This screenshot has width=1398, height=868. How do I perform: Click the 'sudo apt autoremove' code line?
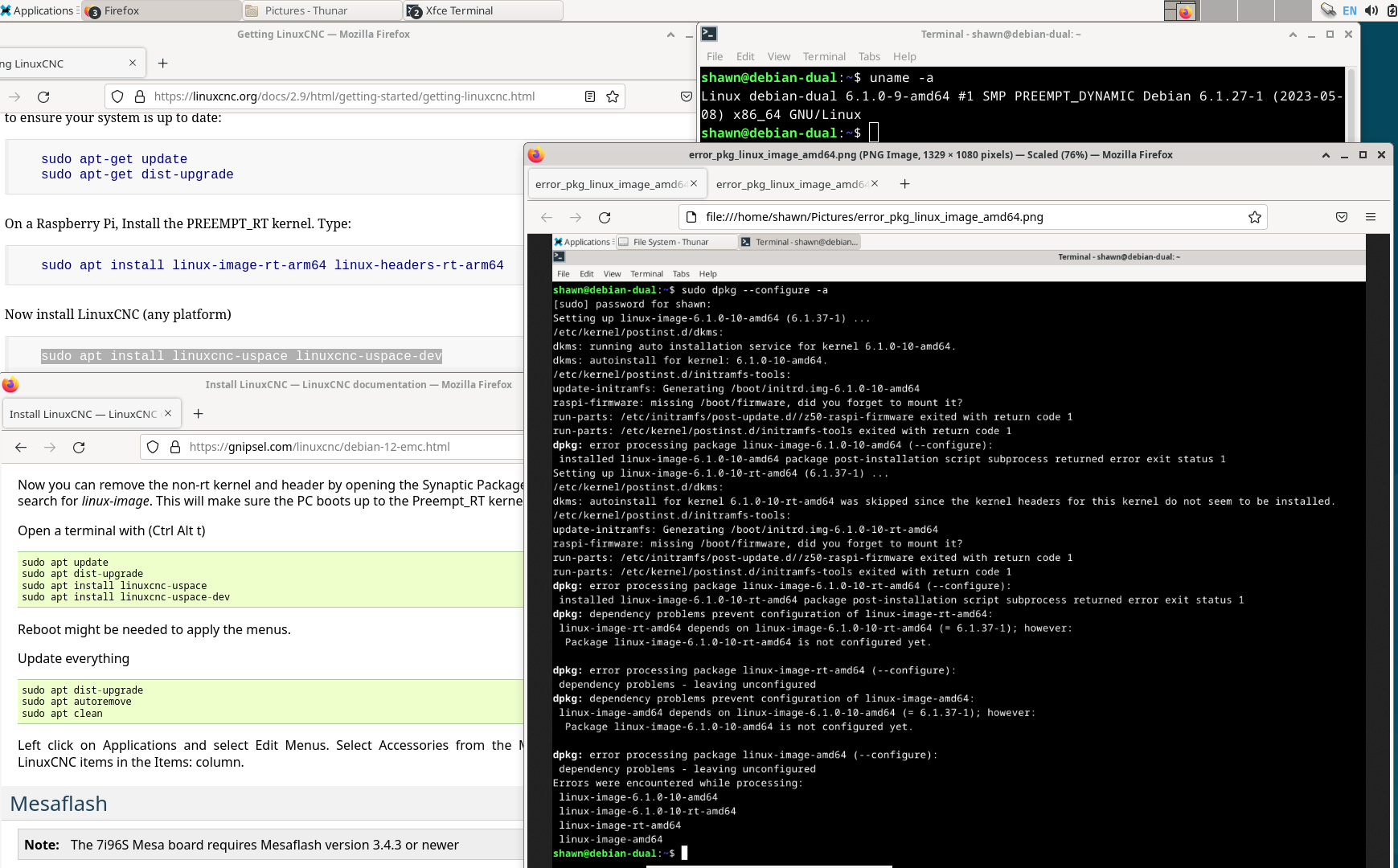tap(76, 702)
